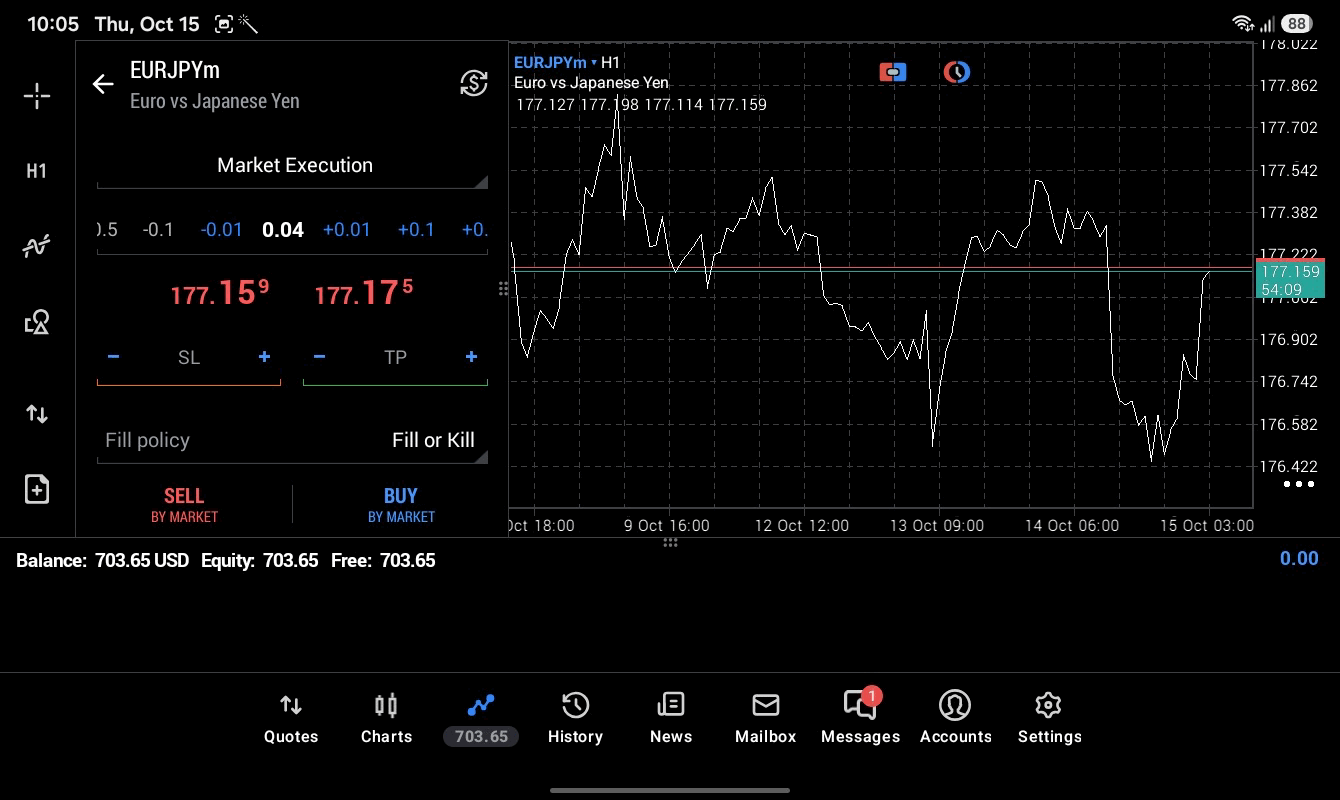Tap the red chart overlay icon

(893, 72)
